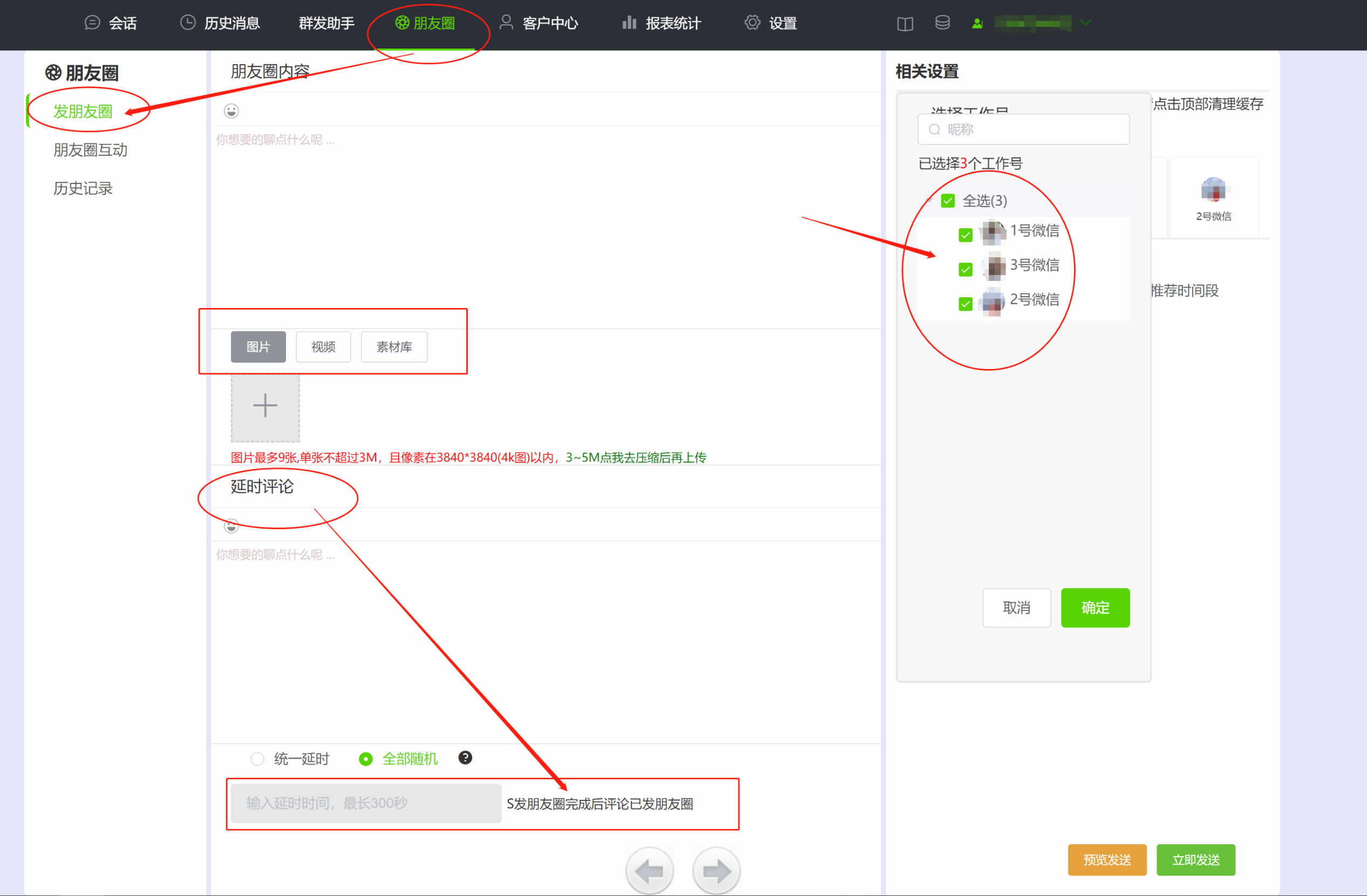Click the left arrow navigation button
1367x896 pixels.
pos(649,871)
